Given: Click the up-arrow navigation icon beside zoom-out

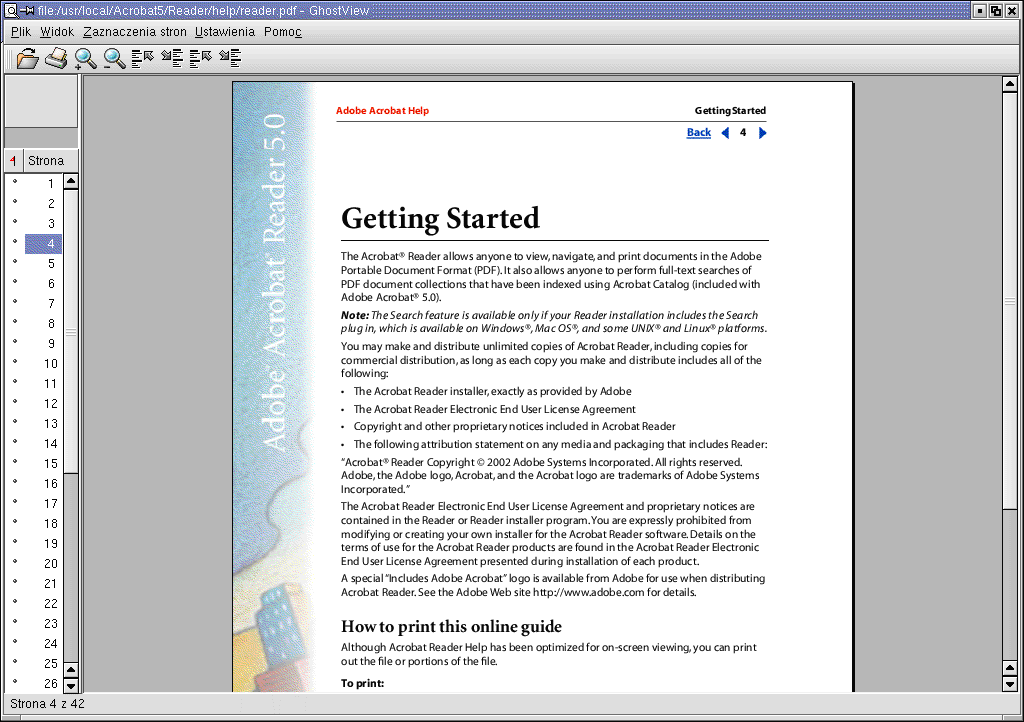Looking at the screenshot, I should 142,59.
